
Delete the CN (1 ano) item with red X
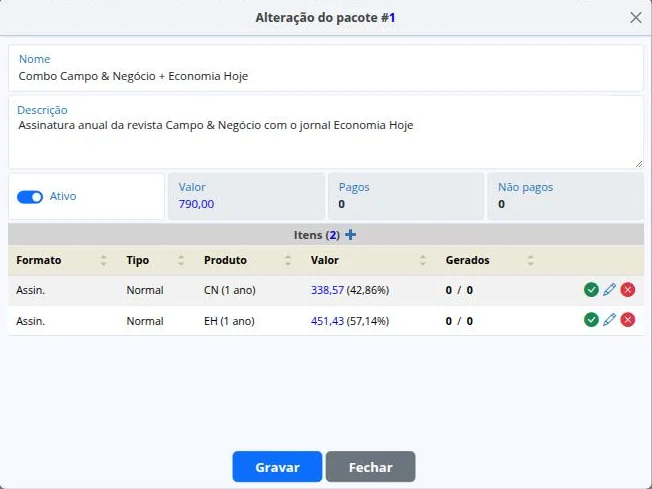click(627, 289)
